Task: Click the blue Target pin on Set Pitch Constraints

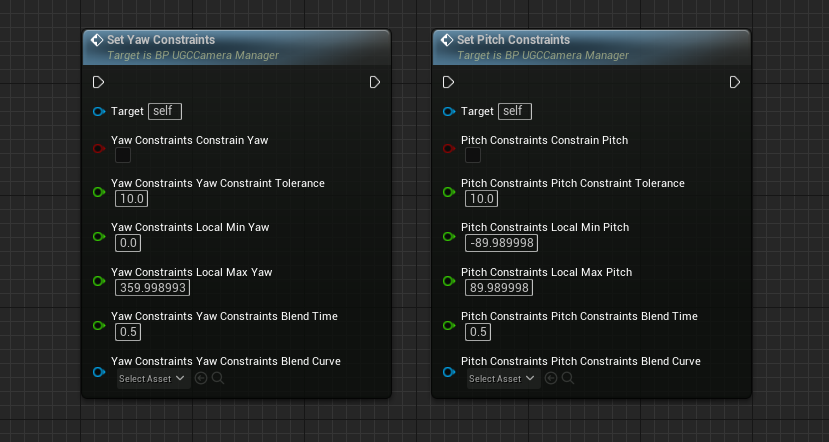Action: tap(449, 112)
